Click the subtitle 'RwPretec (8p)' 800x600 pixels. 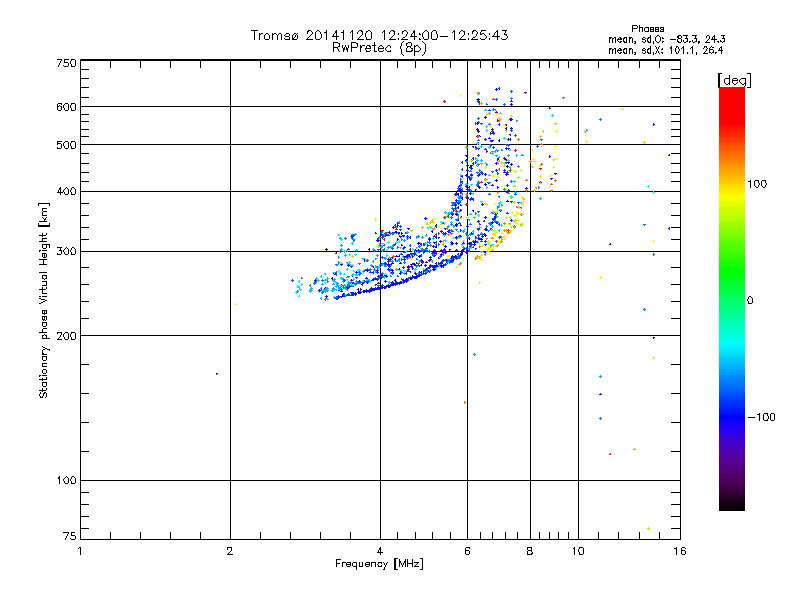[379, 48]
